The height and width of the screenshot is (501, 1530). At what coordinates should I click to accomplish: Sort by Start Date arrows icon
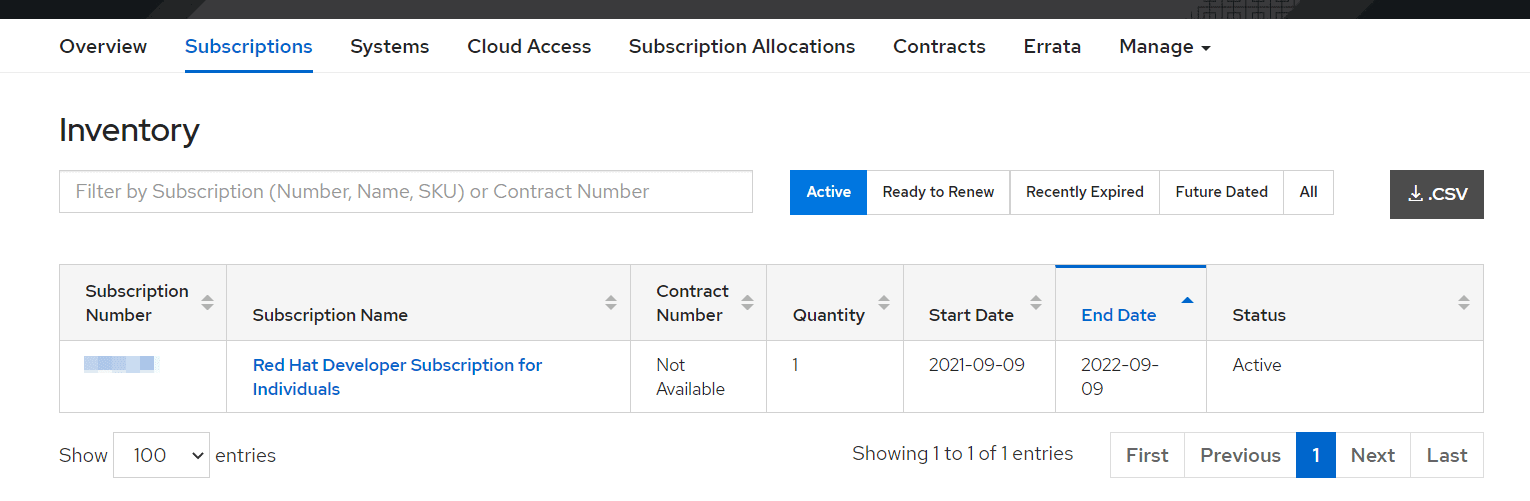click(x=1036, y=302)
